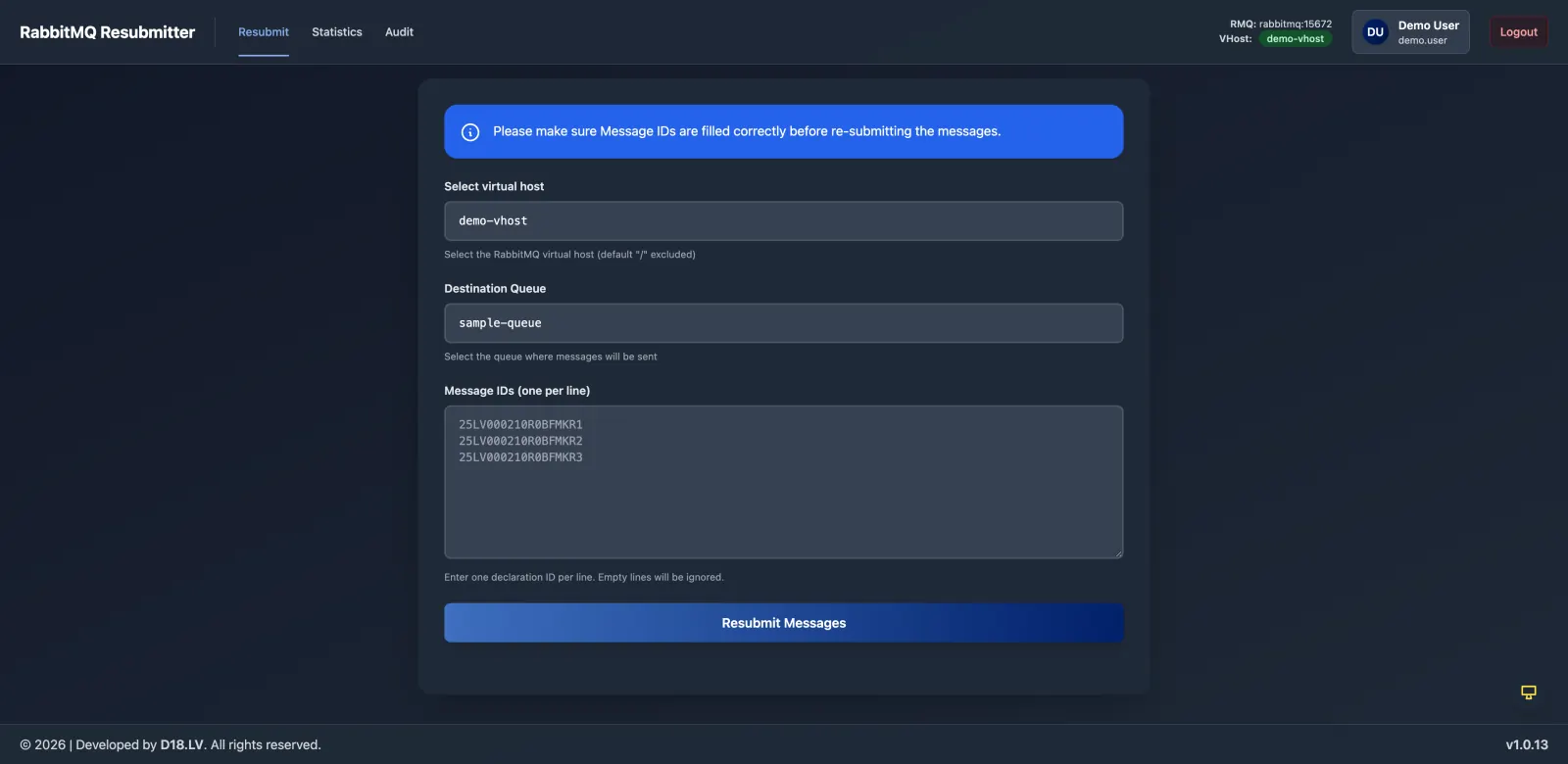This screenshot has height=764, width=1568.
Task: Click the RabbitMQ Resubmitter title
Action: pos(108,32)
